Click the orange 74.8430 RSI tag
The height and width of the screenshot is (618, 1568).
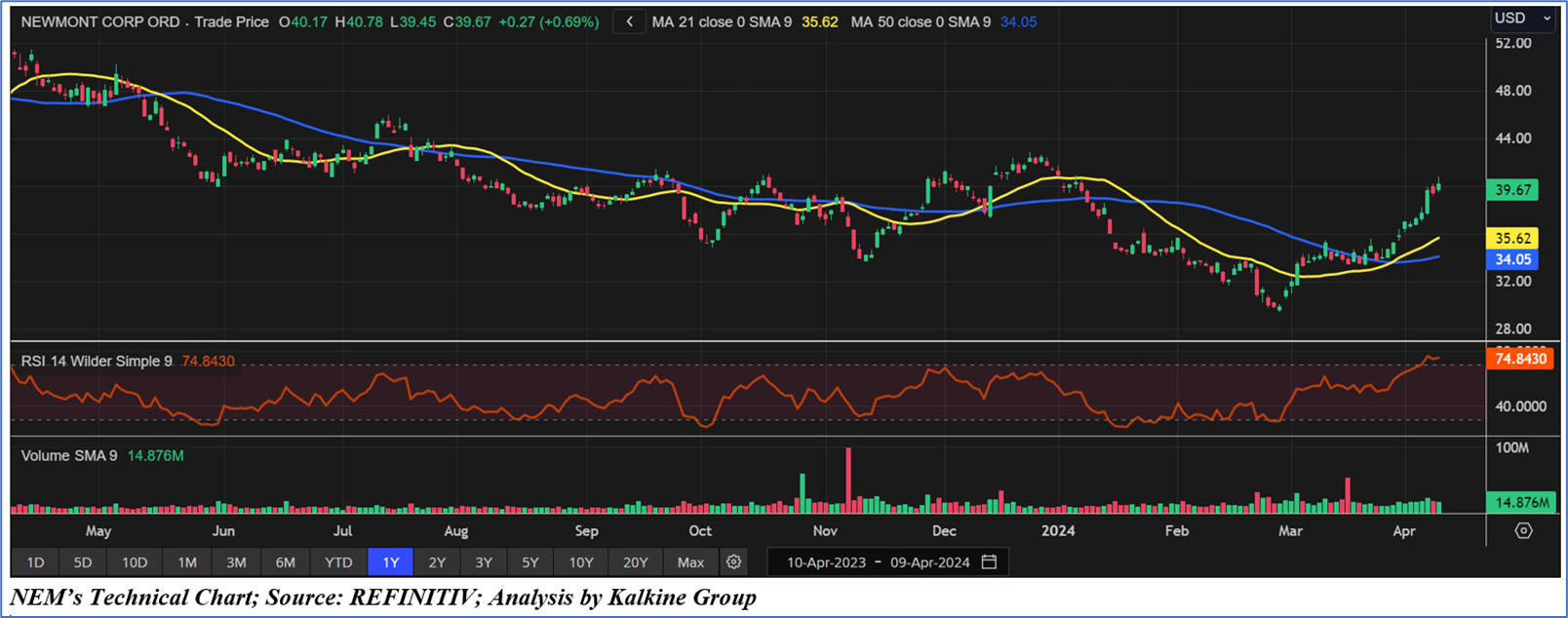(1519, 359)
